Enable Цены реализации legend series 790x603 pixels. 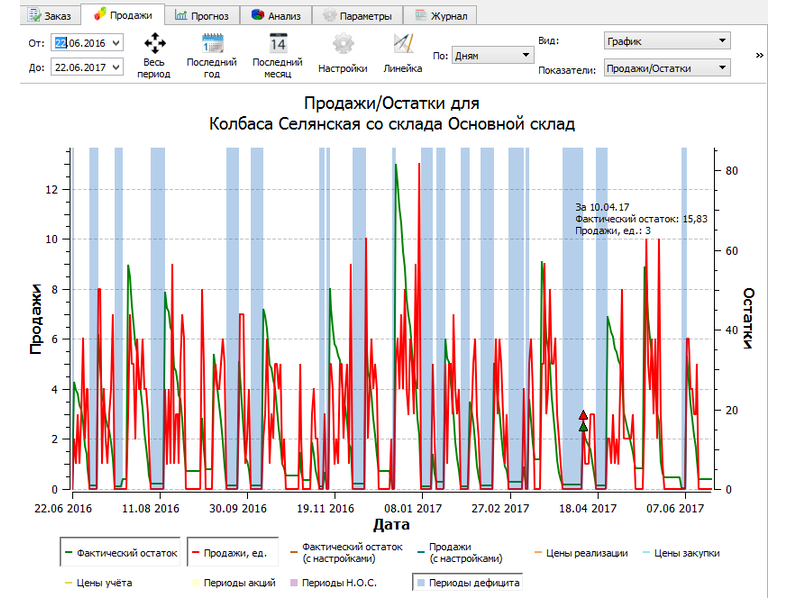click(x=586, y=552)
